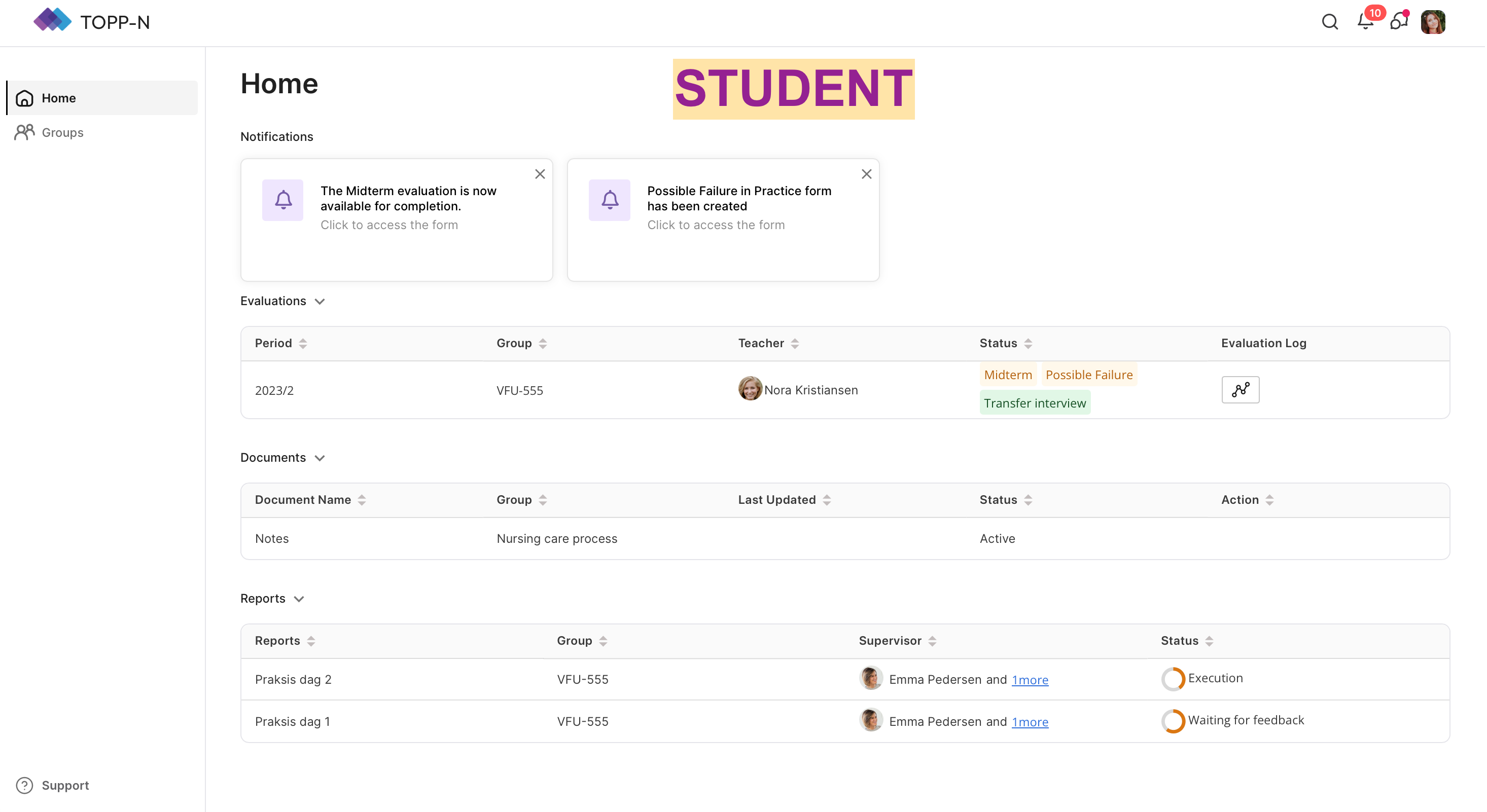The height and width of the screenshot is (812, 1487).
Task: Click the Support question mark icon
Action: [x=24, y=785]
